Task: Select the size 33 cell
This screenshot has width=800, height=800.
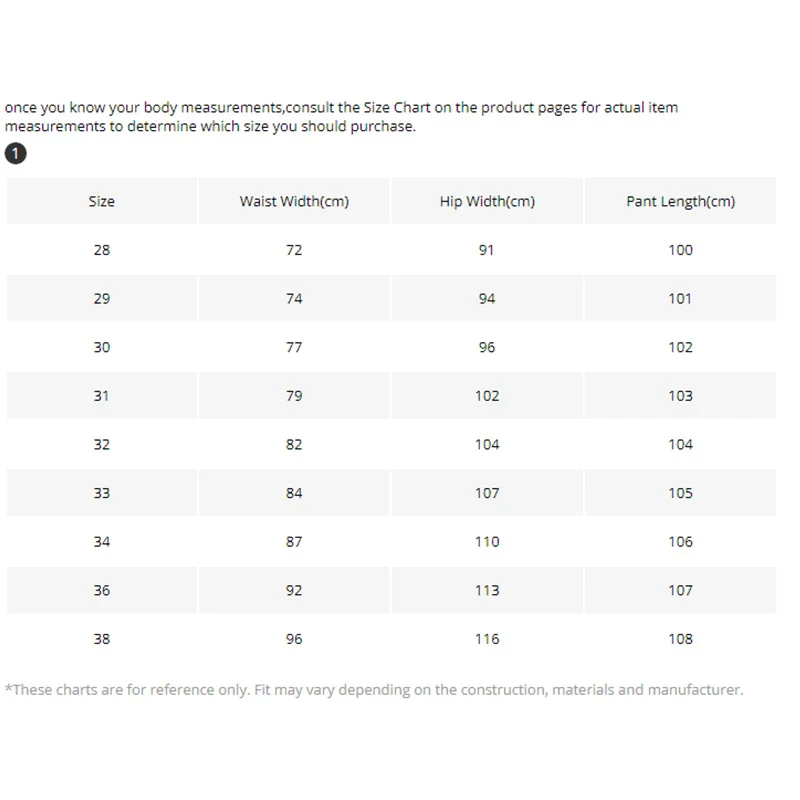Action: 102,493
